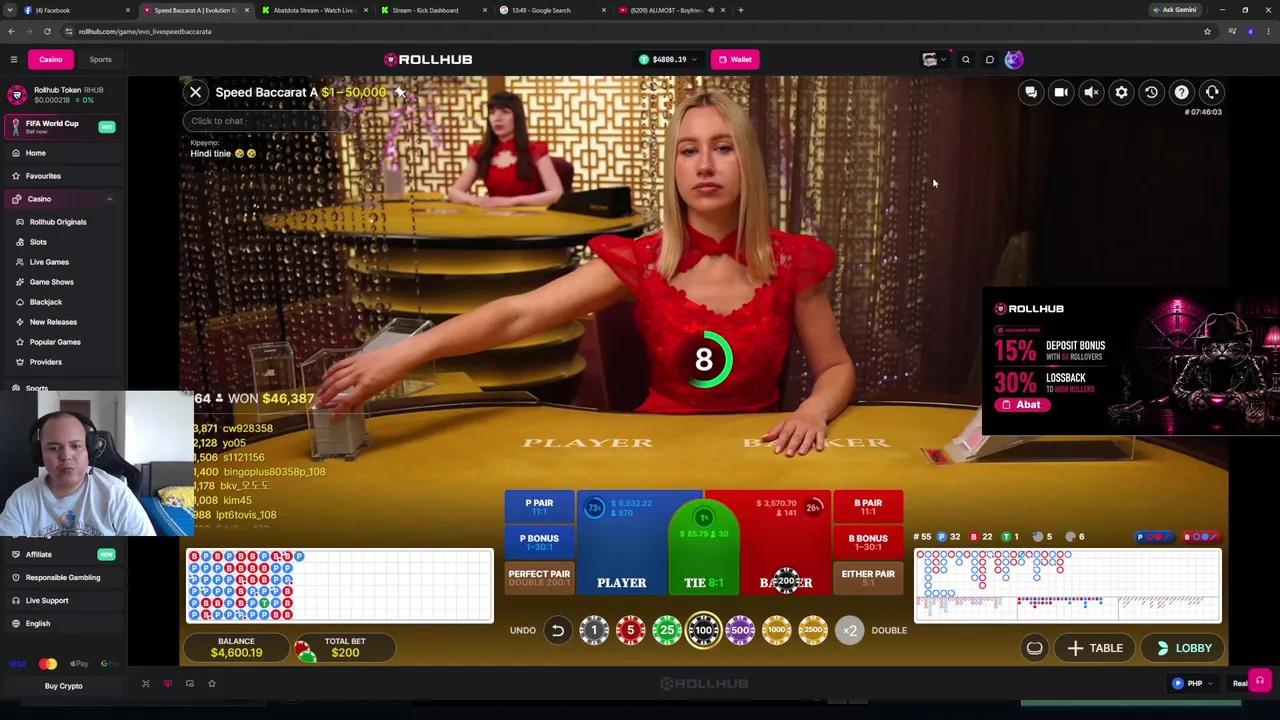Open the live chat panel icon
Viewport: 1280px width, 720px height.
pyautogui.click(x=1031, y=92)
